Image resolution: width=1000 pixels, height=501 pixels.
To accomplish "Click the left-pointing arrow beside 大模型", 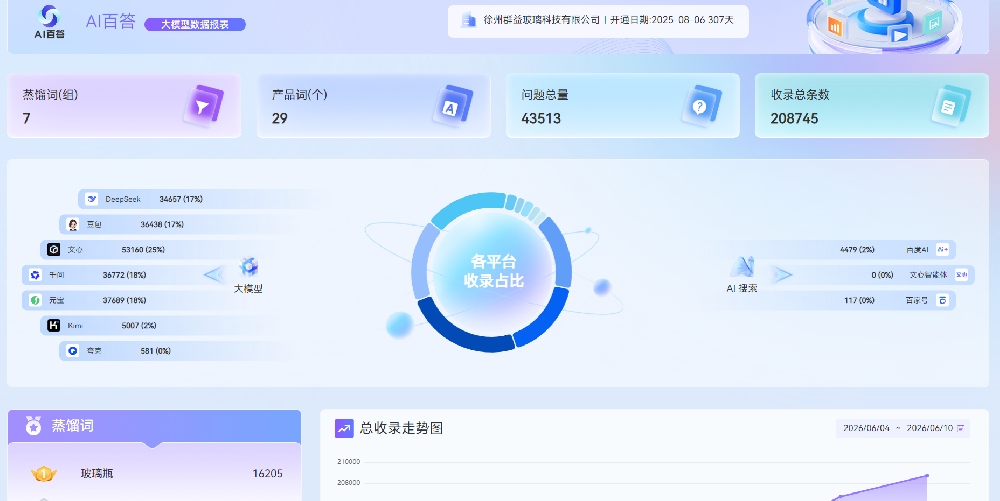I will tap(214, 275).
